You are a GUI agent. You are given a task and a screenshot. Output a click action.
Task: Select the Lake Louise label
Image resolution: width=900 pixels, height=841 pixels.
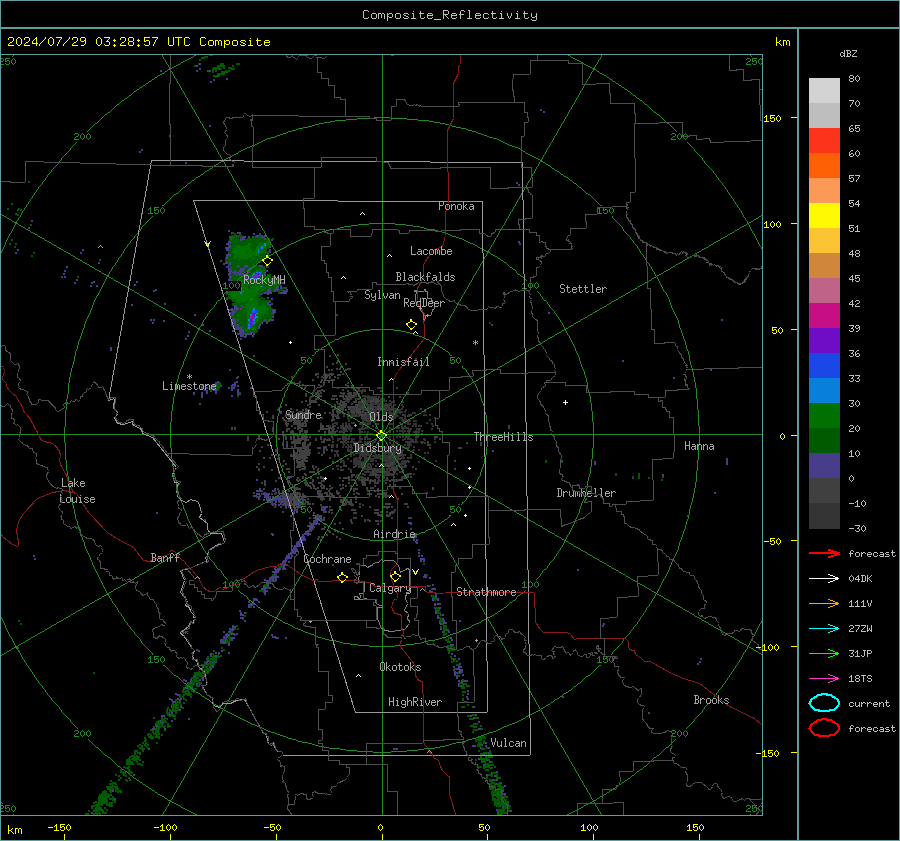[77, 491]
